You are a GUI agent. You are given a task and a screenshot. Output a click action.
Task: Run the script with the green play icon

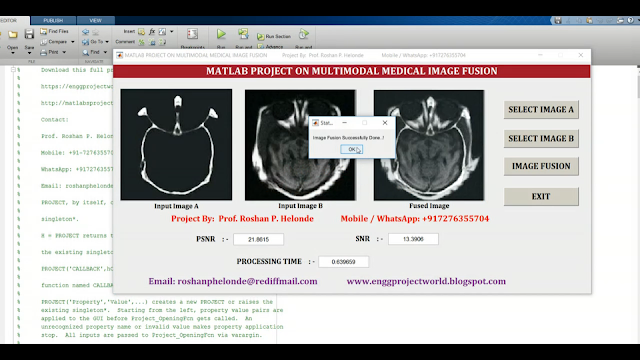pos(221,34)
